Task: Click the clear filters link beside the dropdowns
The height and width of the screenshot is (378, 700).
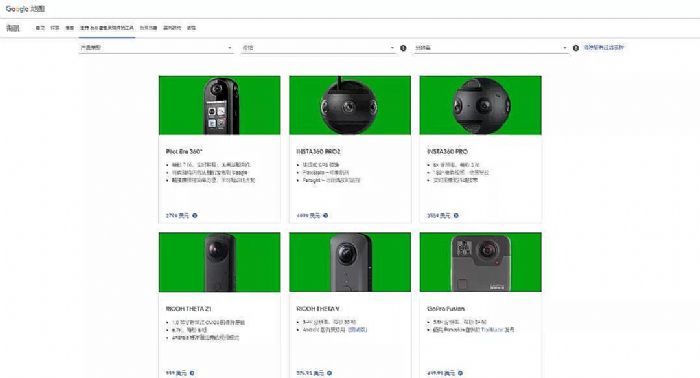Action: pyautogui.click(x=604, y=47)
